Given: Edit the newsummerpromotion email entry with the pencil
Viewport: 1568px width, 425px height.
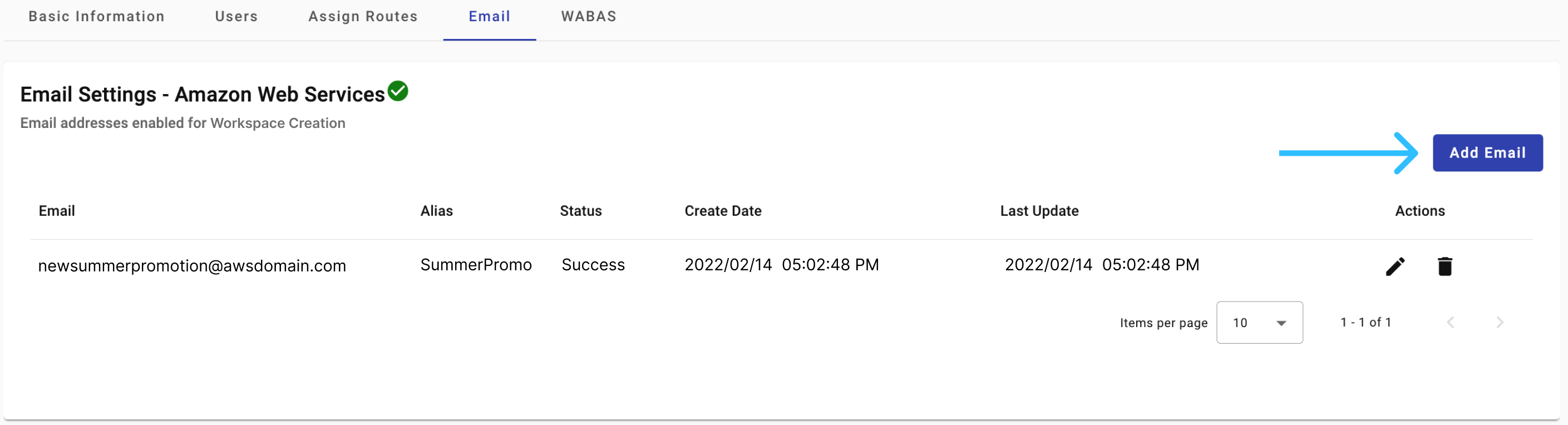Looking at the screenshot, I should click(x=1395, y=266).
